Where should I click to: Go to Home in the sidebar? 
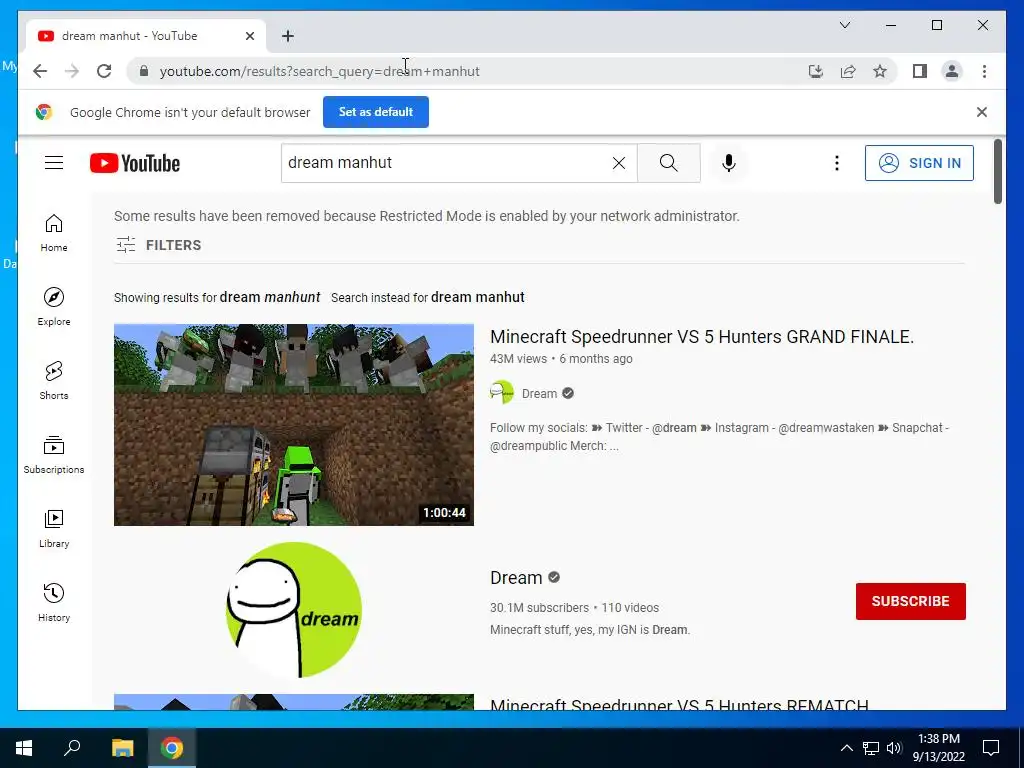click(54, 233)
